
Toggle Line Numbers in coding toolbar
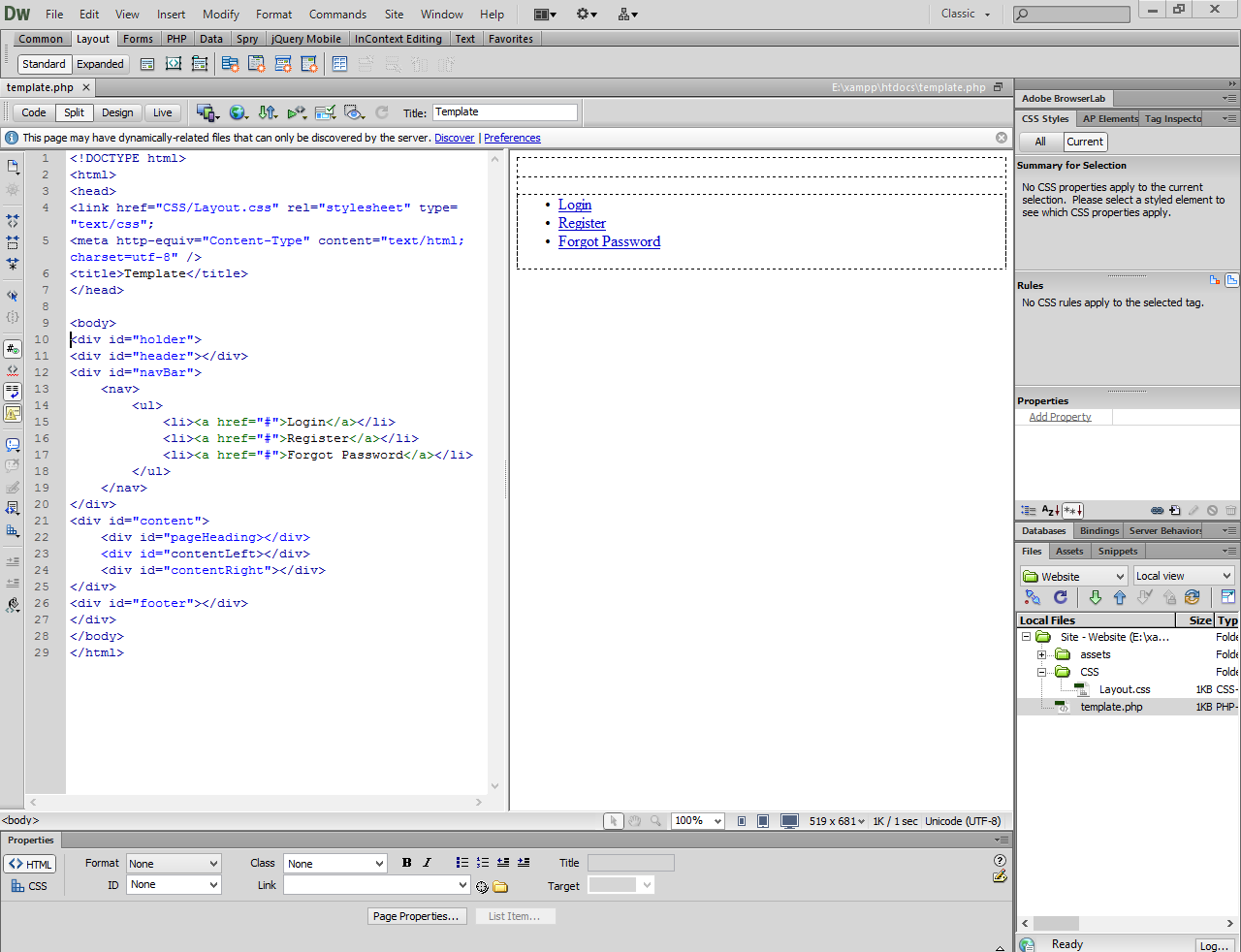point(13,349)
